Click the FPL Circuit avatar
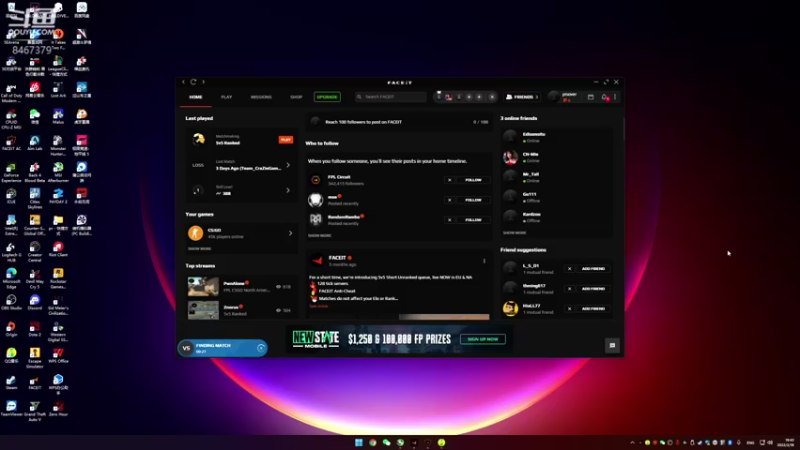The height and width of the screenshot is (450, 800). pyautogui.click(x=316, y=180)
